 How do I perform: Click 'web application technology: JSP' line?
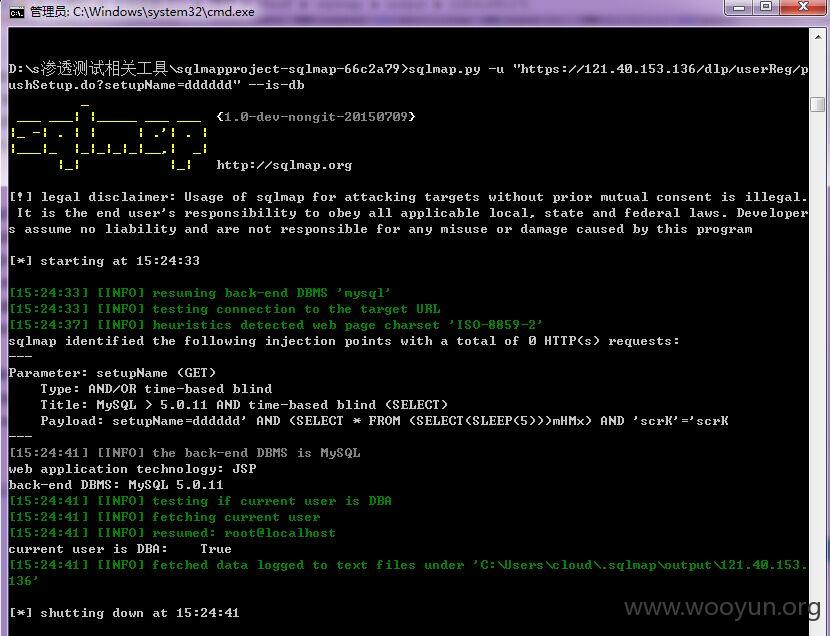coord(132,469)
